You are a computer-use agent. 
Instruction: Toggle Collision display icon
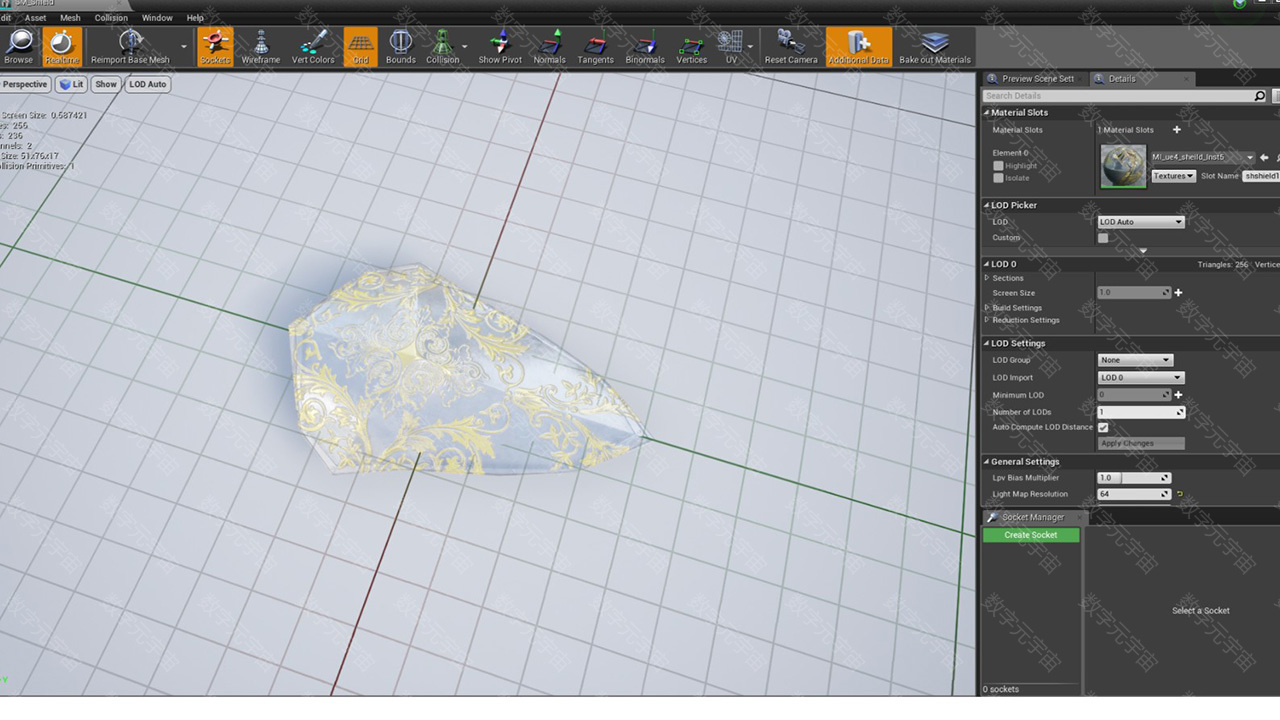click(442, 46)
